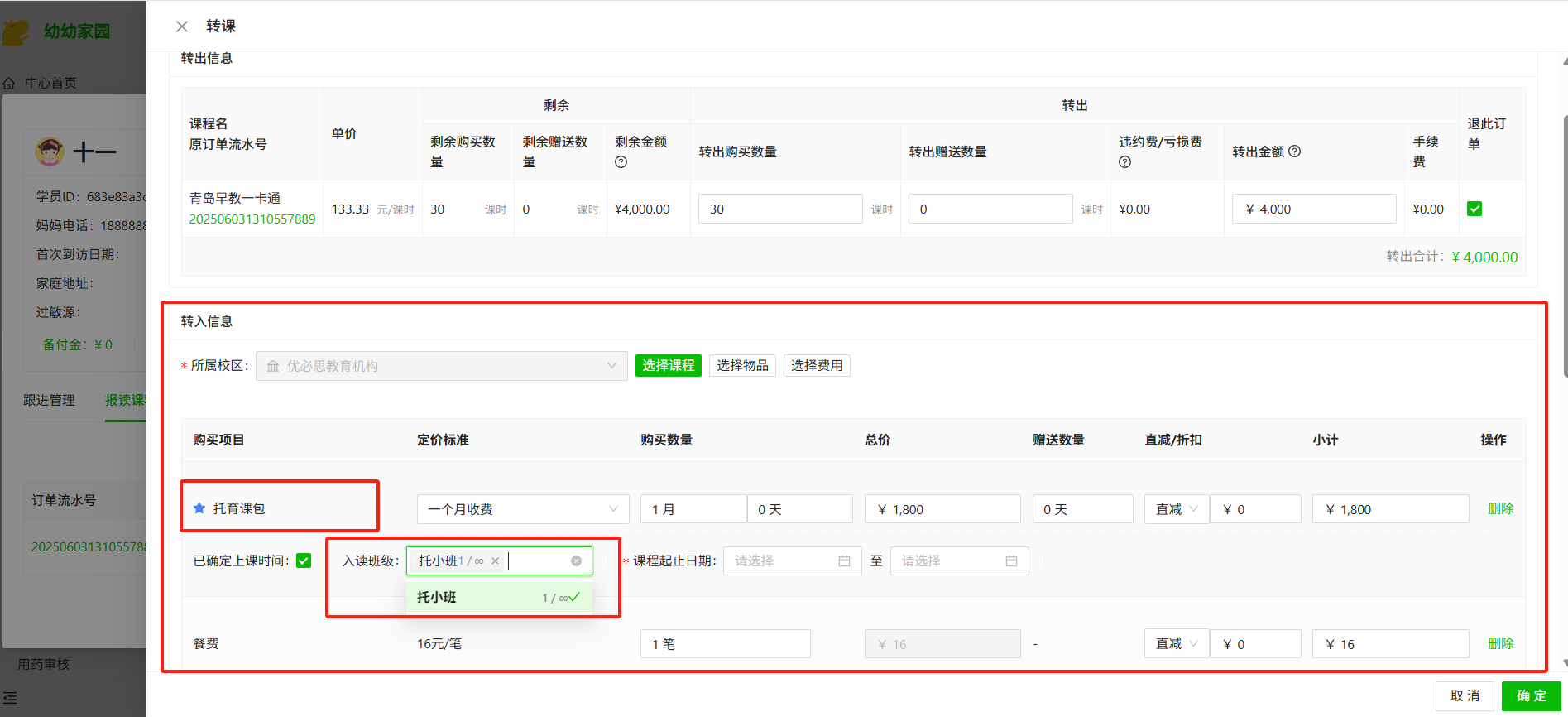Viewport: 1568px width, 717px height.
Task: Remove the 托小班 tag from class selector
Action: point(495,561)
